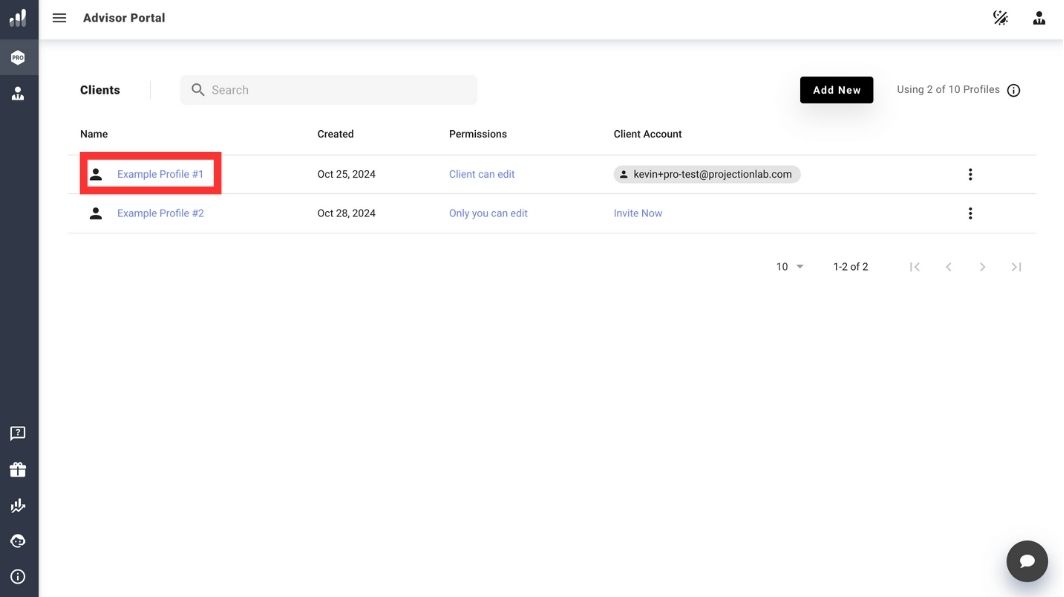Viewport: 1064px width, 597px height.
Task: Click Invite Now for Example Profile #2
Action: pos(638,212)
